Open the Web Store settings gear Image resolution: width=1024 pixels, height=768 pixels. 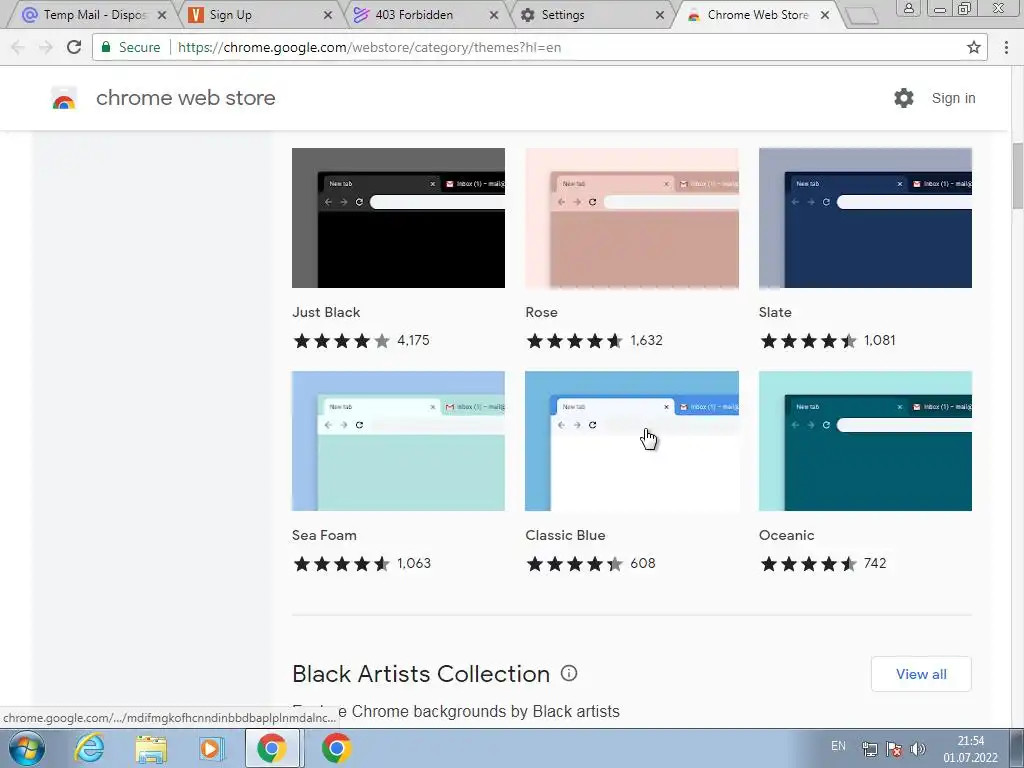(x=904, y=98)
